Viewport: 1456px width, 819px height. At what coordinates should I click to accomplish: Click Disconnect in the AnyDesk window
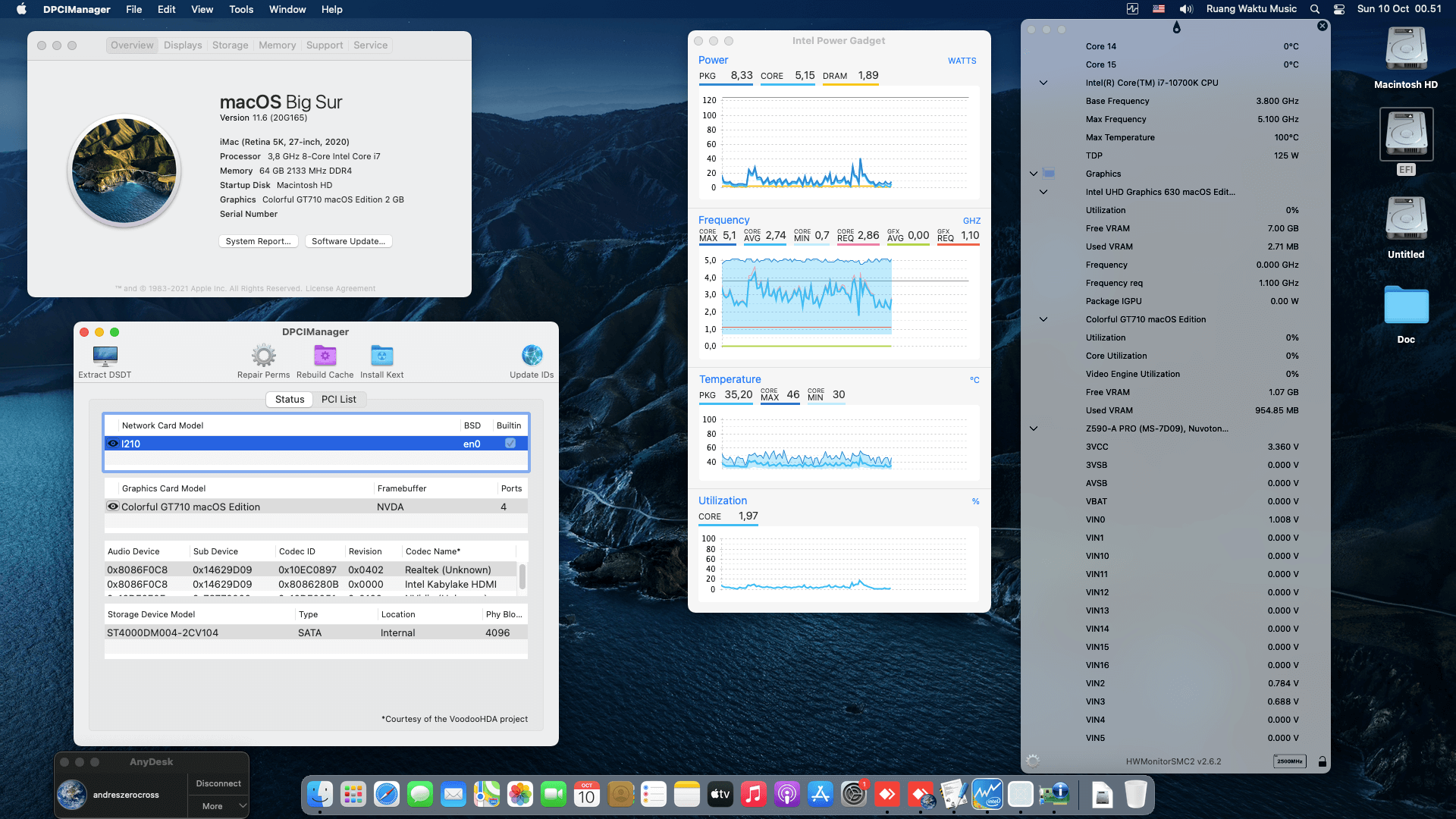pyautogui.click(x=218, y=783)
